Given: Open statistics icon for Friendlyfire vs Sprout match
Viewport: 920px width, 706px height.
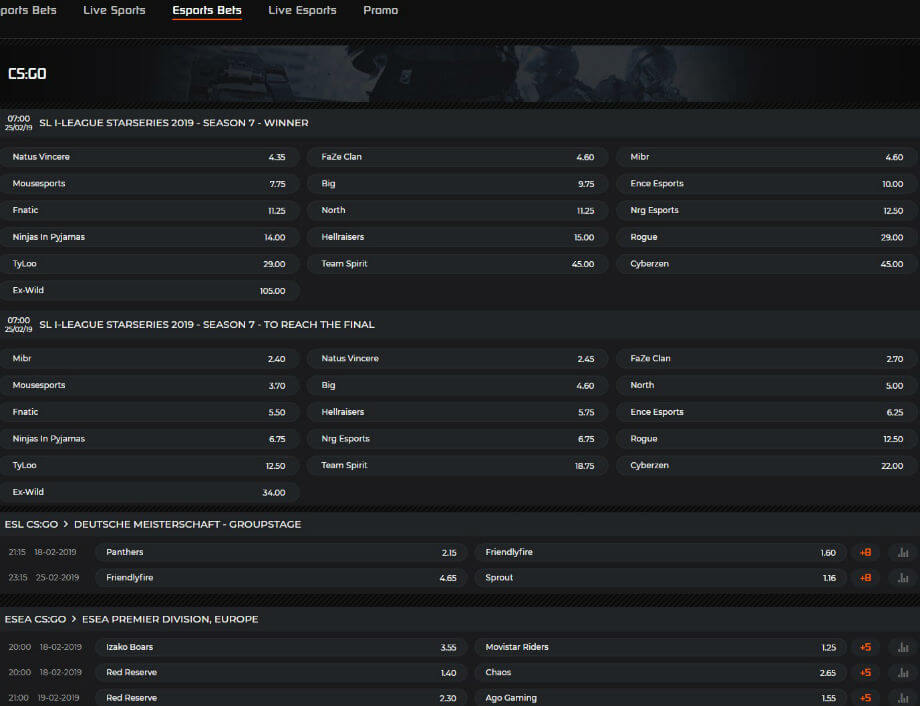Looking at the screenshot, I should (903, 578).
